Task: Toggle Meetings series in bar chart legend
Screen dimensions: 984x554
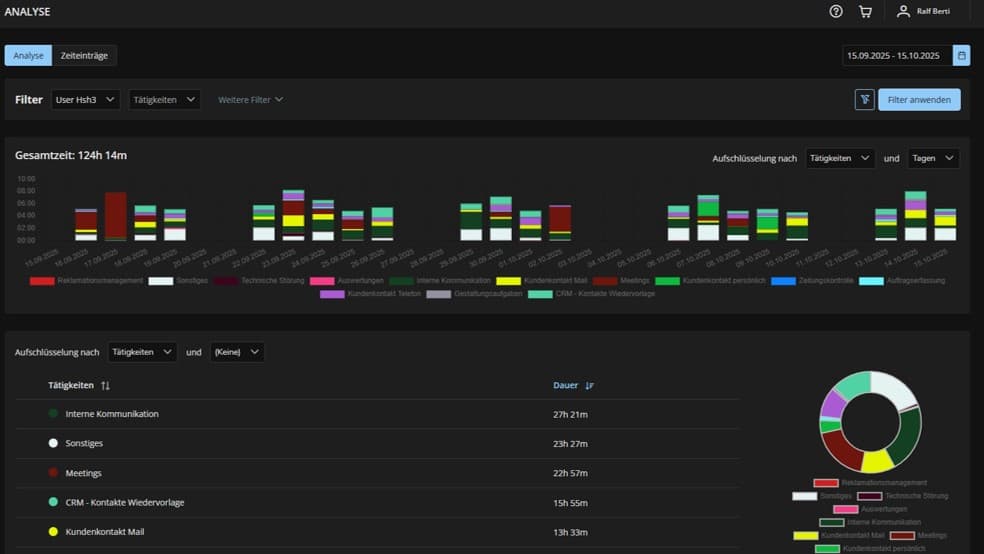Action: point(621,281)
